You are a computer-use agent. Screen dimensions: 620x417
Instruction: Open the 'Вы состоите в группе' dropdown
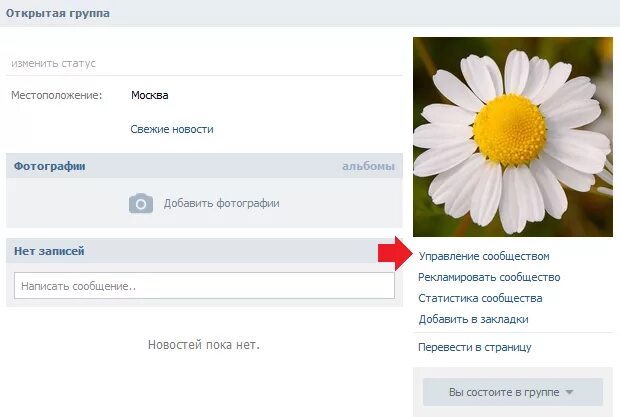(x=512, y=392)
